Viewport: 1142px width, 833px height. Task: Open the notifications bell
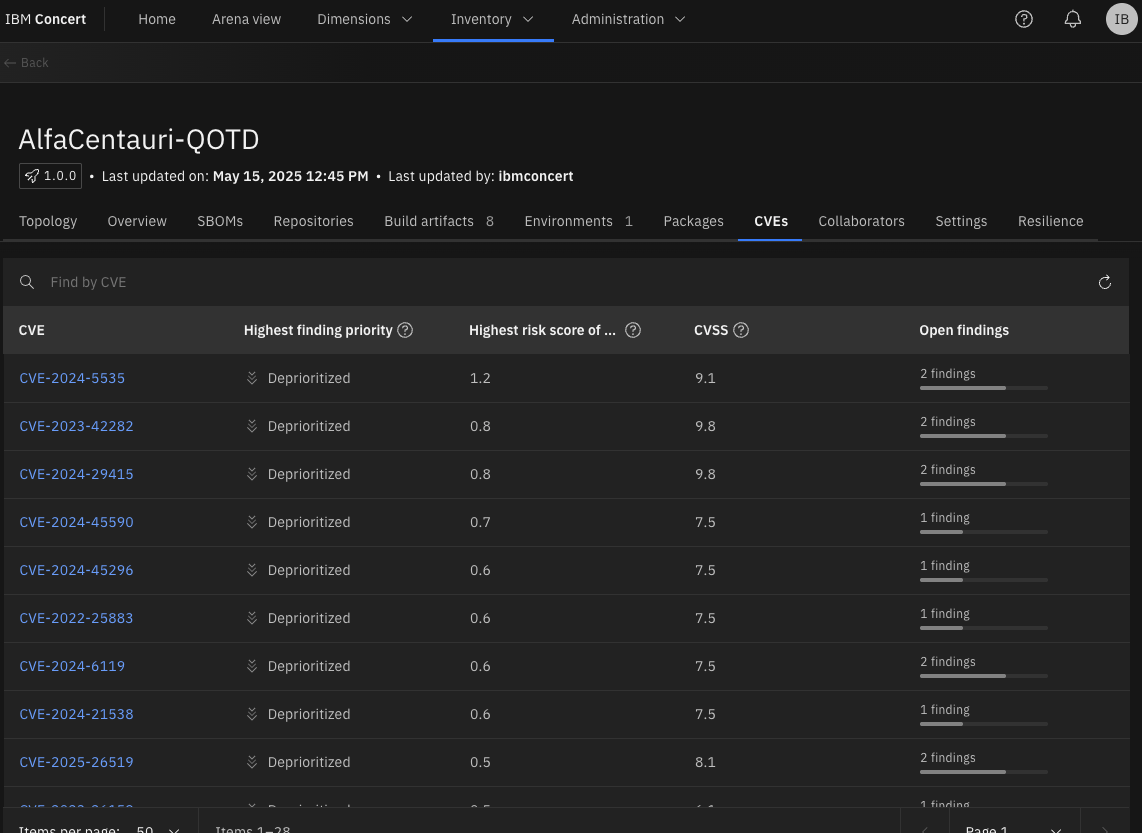(x=1073, y=20)
